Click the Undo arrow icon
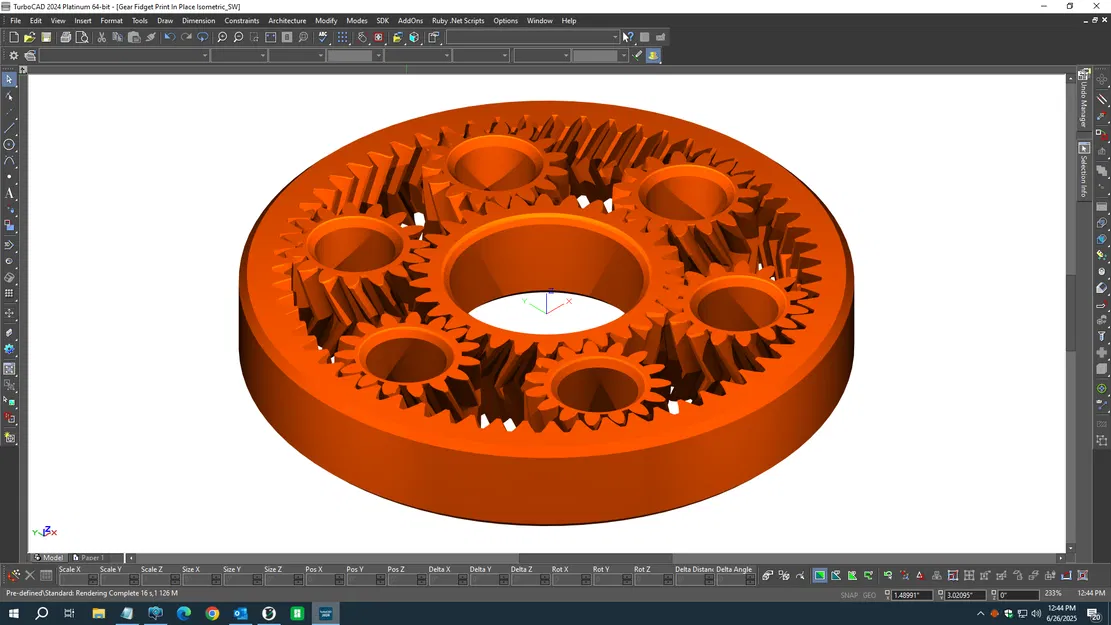 (x=169, y=37)
